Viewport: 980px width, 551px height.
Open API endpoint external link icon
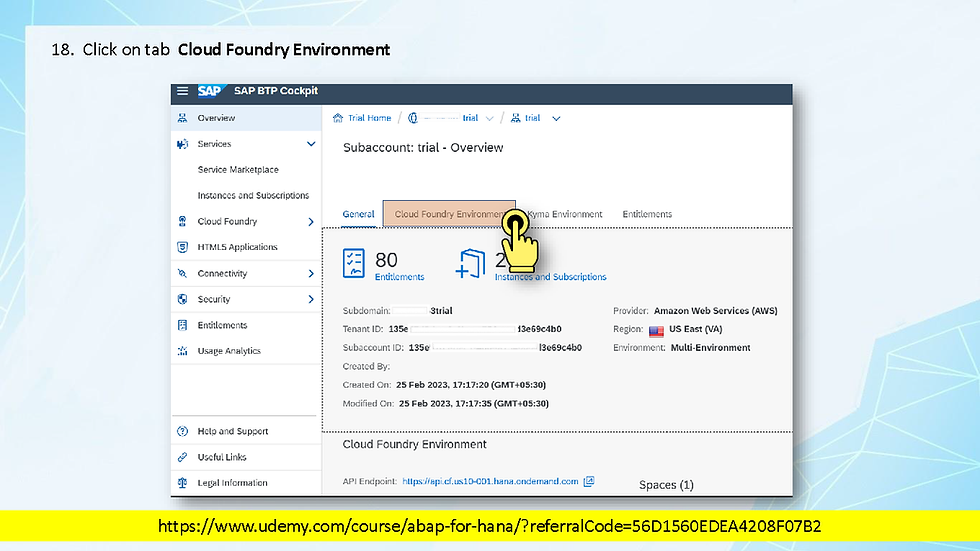tap(589, 482)
